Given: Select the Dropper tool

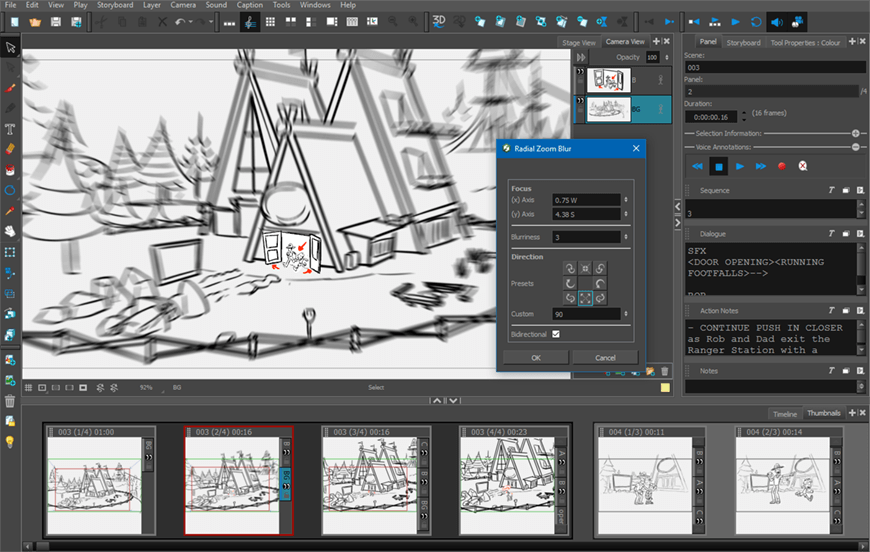Looking at the screenshot, I should (10, 211).
